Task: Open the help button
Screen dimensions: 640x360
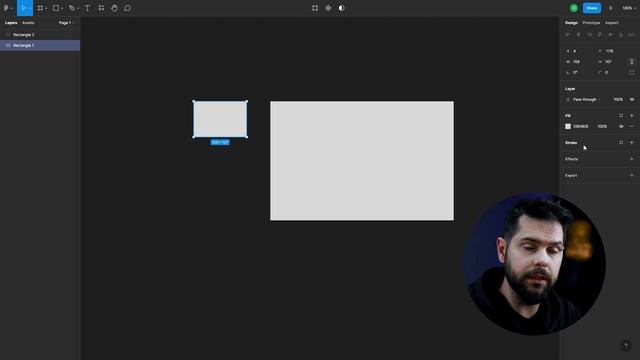Action: (626, 346)
